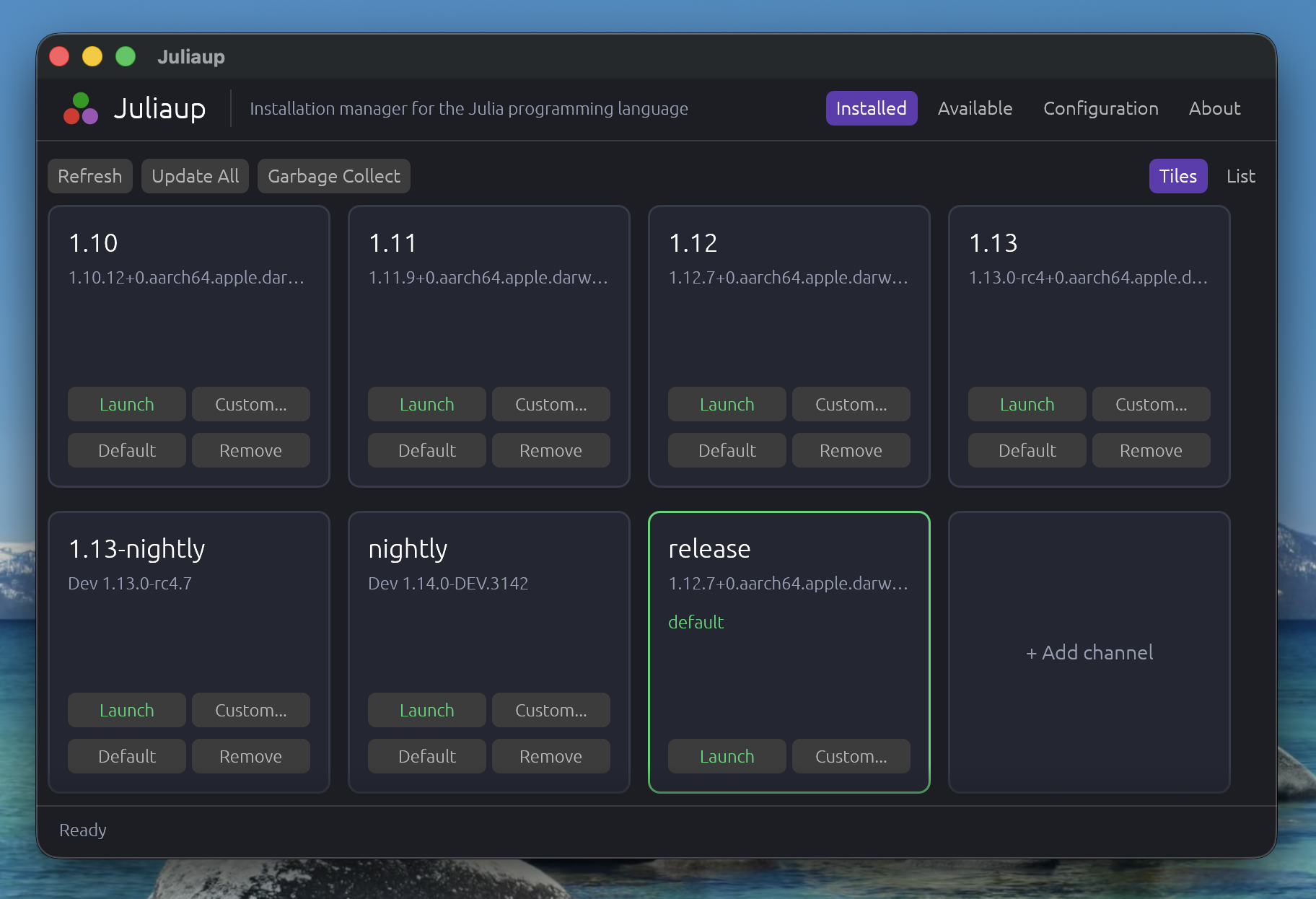Screen dimensions: 1316x899
Task: Click the 1.13.0-rc4+0.aarch64 version text
Action: tap(1088, 278)
